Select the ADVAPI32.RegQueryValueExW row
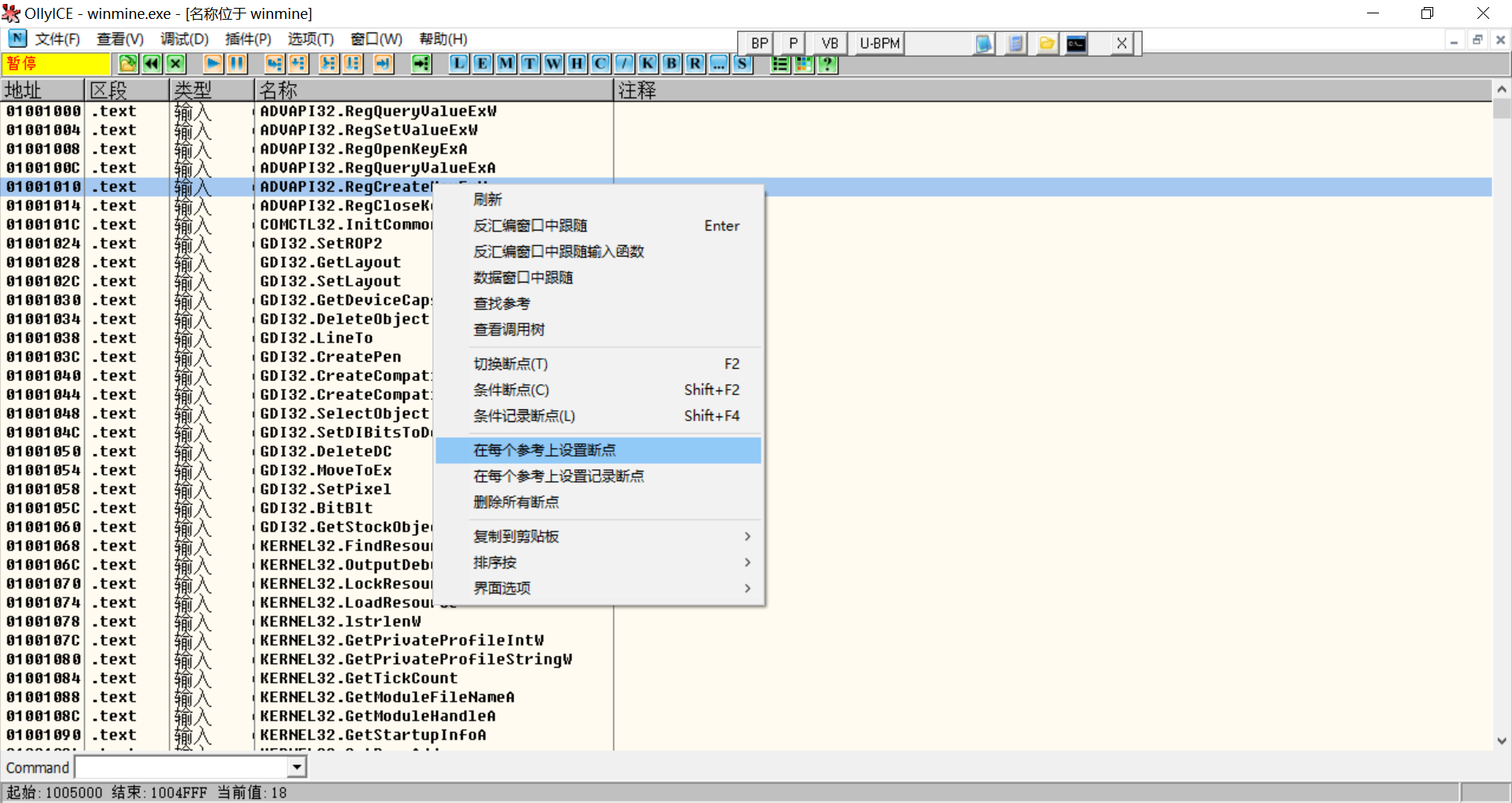 pos(746,111)
